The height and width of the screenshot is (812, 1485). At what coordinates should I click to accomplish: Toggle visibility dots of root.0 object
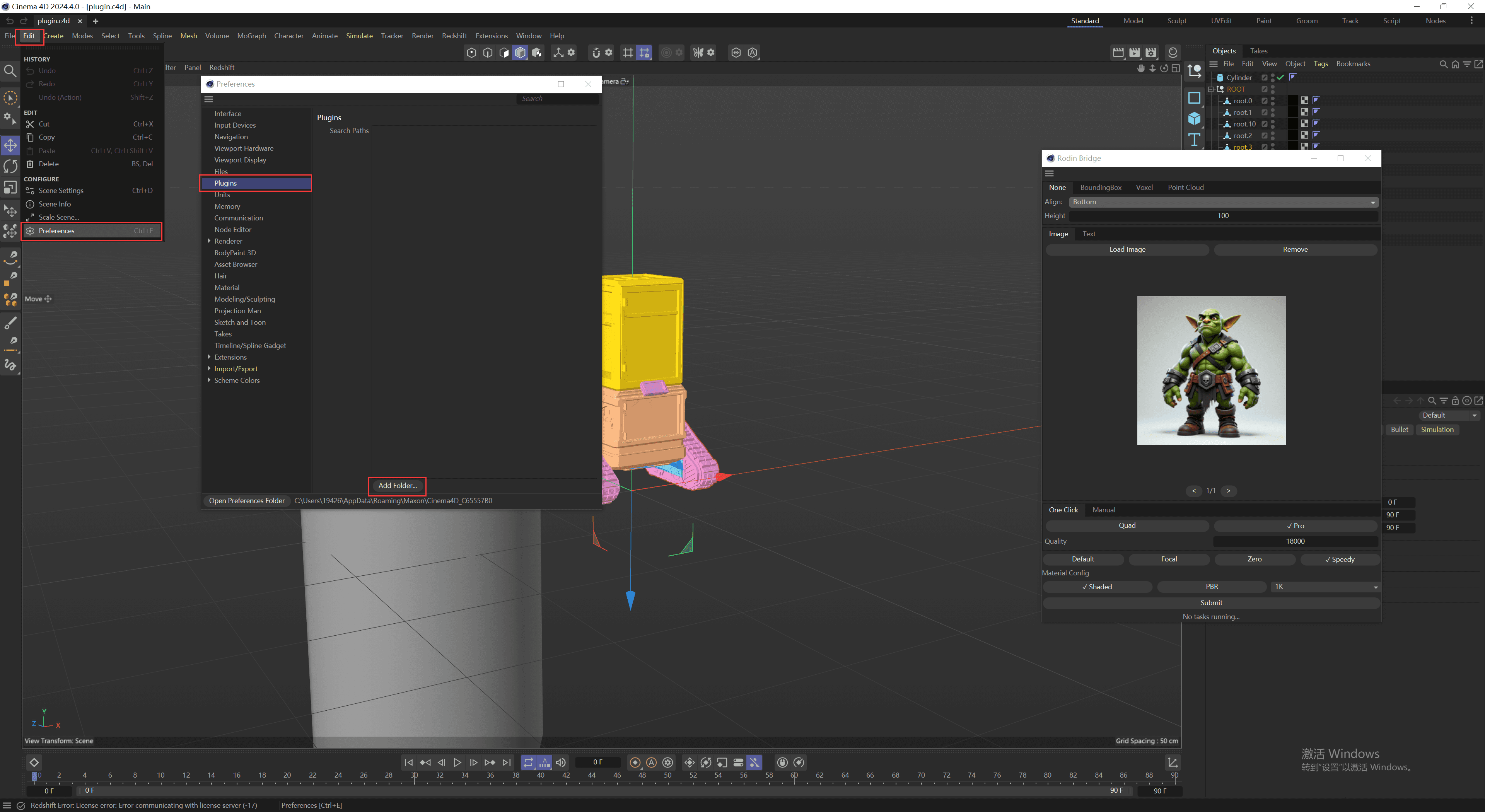1273,101
